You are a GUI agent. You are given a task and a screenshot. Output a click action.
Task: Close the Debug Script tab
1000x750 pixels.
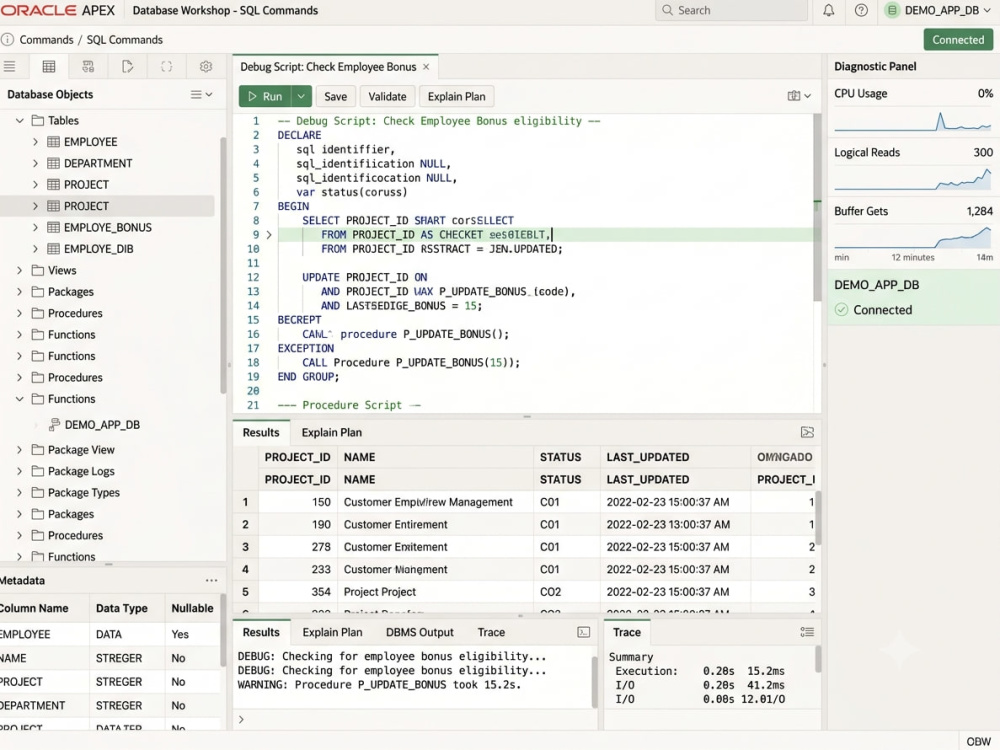point(426,67)
